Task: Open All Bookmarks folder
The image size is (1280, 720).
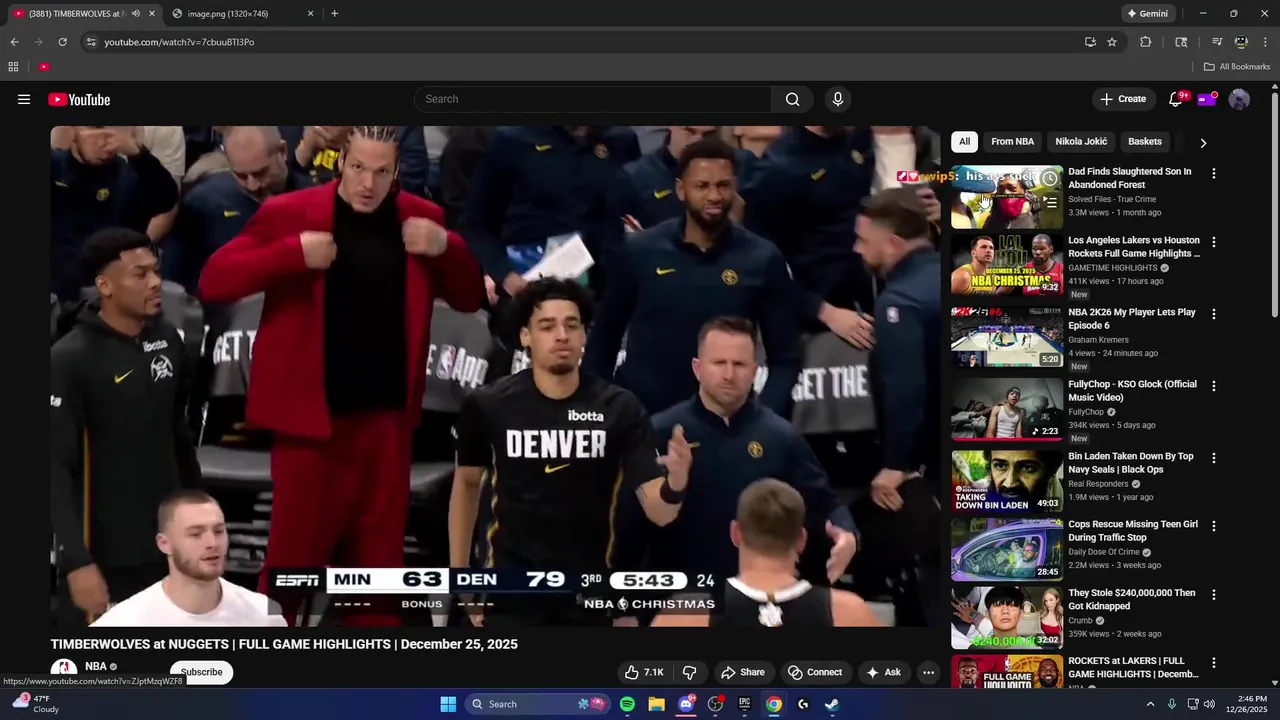Action: (1237, 67)
